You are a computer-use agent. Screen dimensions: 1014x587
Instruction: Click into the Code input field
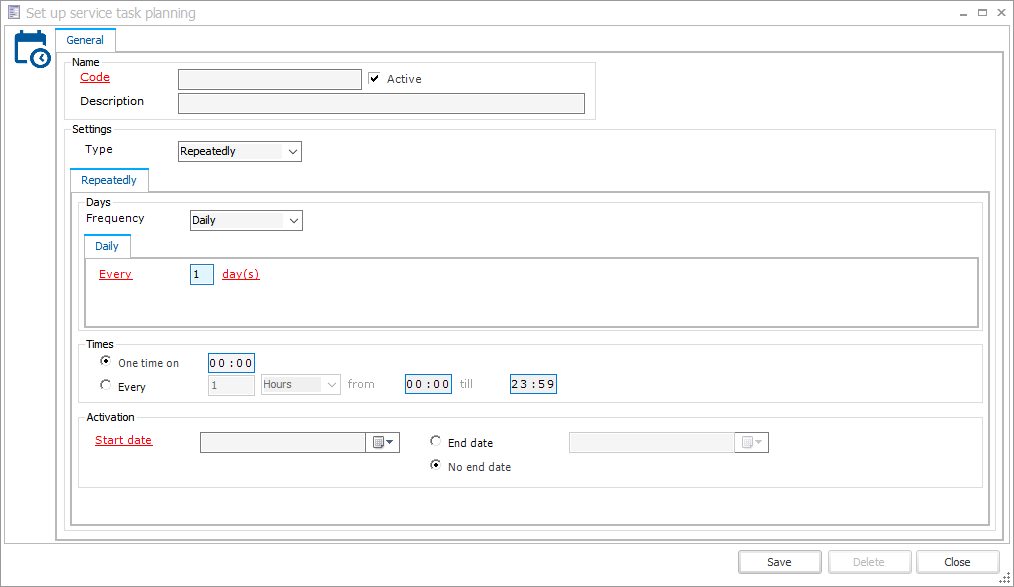(269, 79)
